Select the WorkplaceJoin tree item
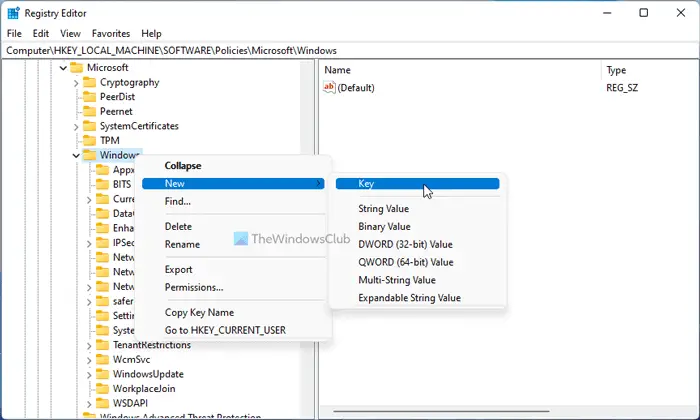700x420 pixels. [x=144, y=389]
